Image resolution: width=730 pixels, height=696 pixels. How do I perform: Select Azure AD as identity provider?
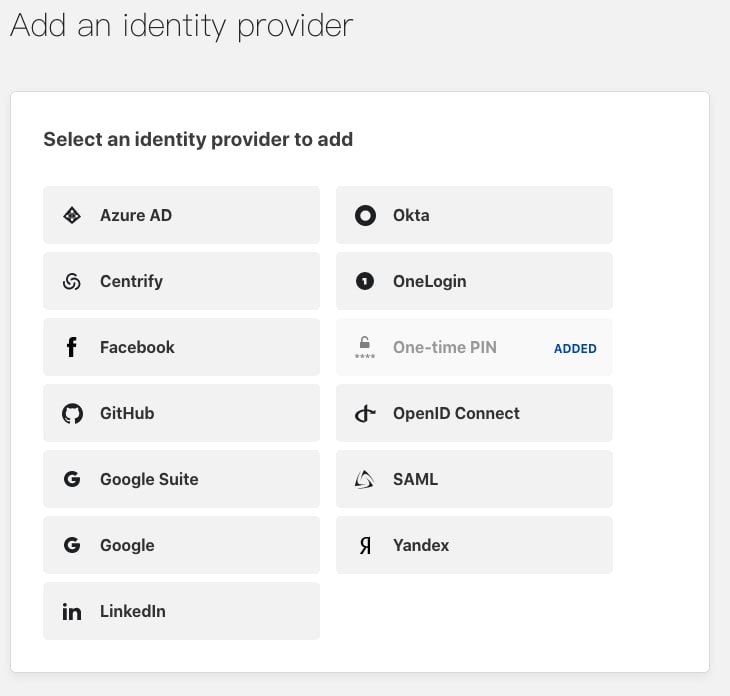(182, 215)
